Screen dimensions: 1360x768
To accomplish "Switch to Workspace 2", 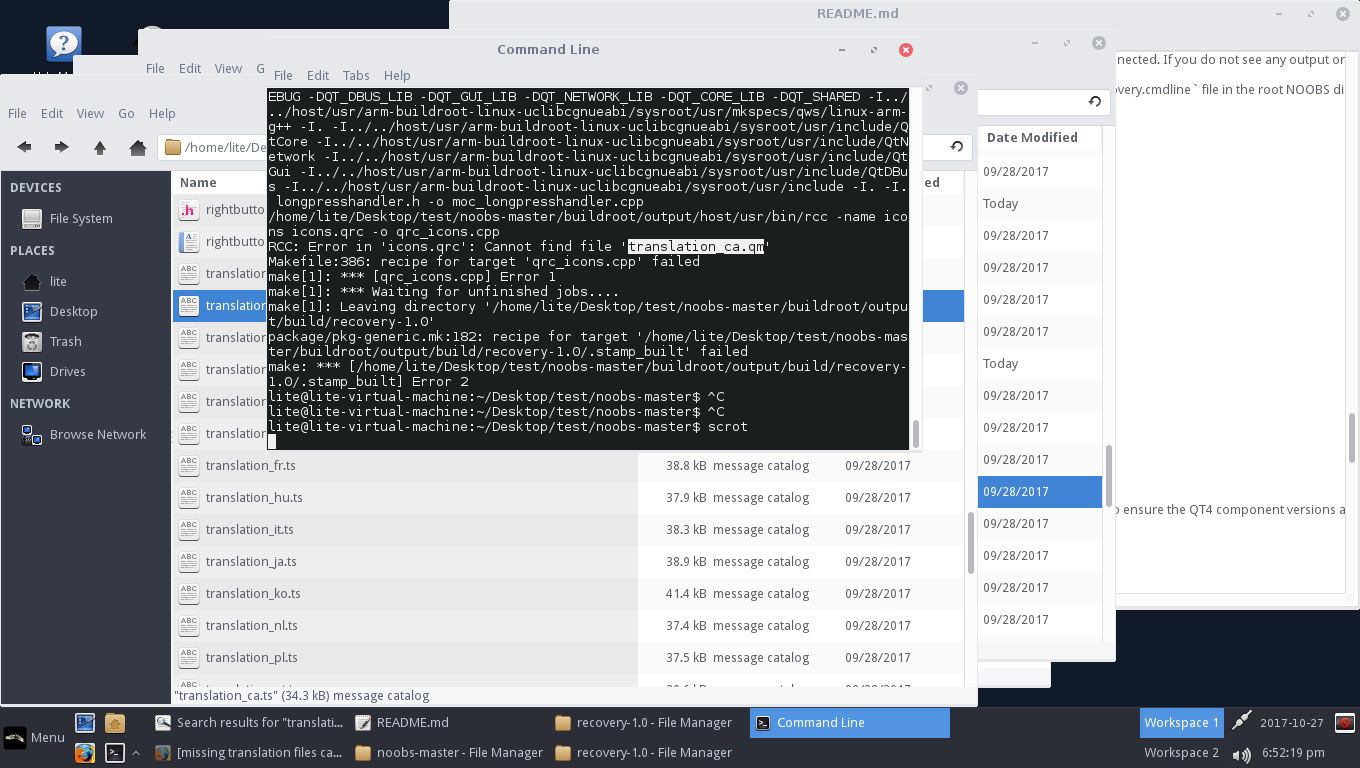I will tap(1181, 752).
